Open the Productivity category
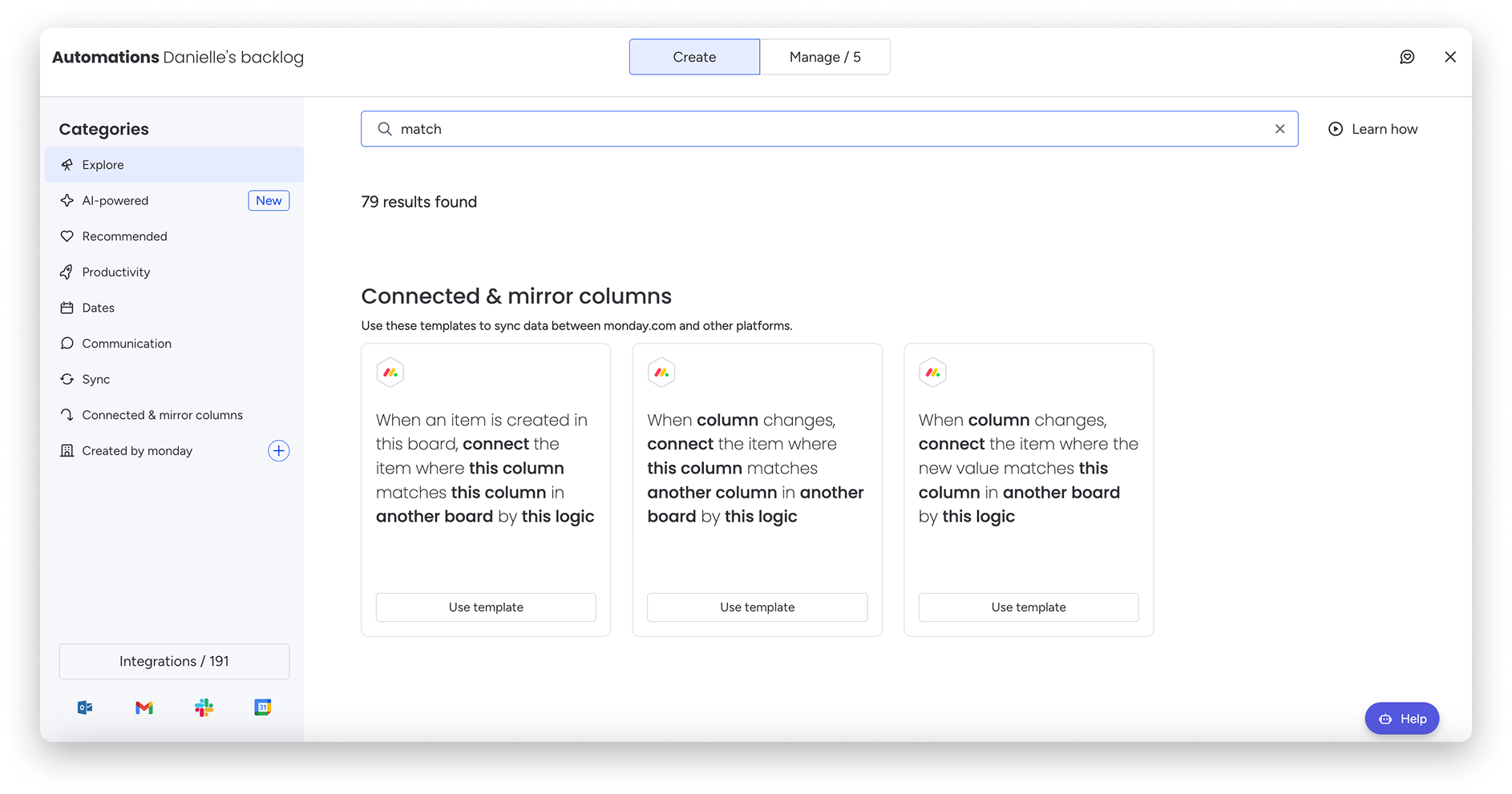The image size is (1512, 794). [175, 272]
